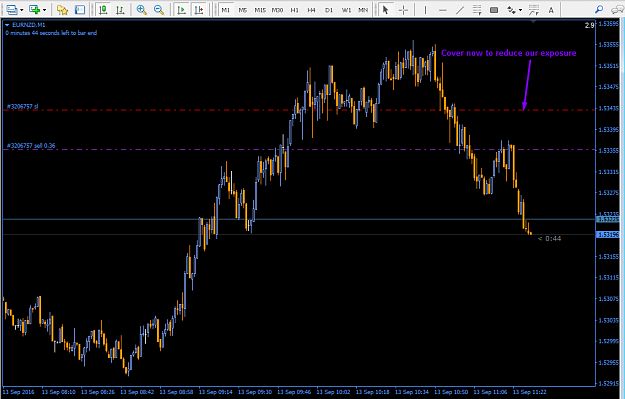
Task: Switch chart to MN monthly timeframe
Action: click(x=363, y=10)
